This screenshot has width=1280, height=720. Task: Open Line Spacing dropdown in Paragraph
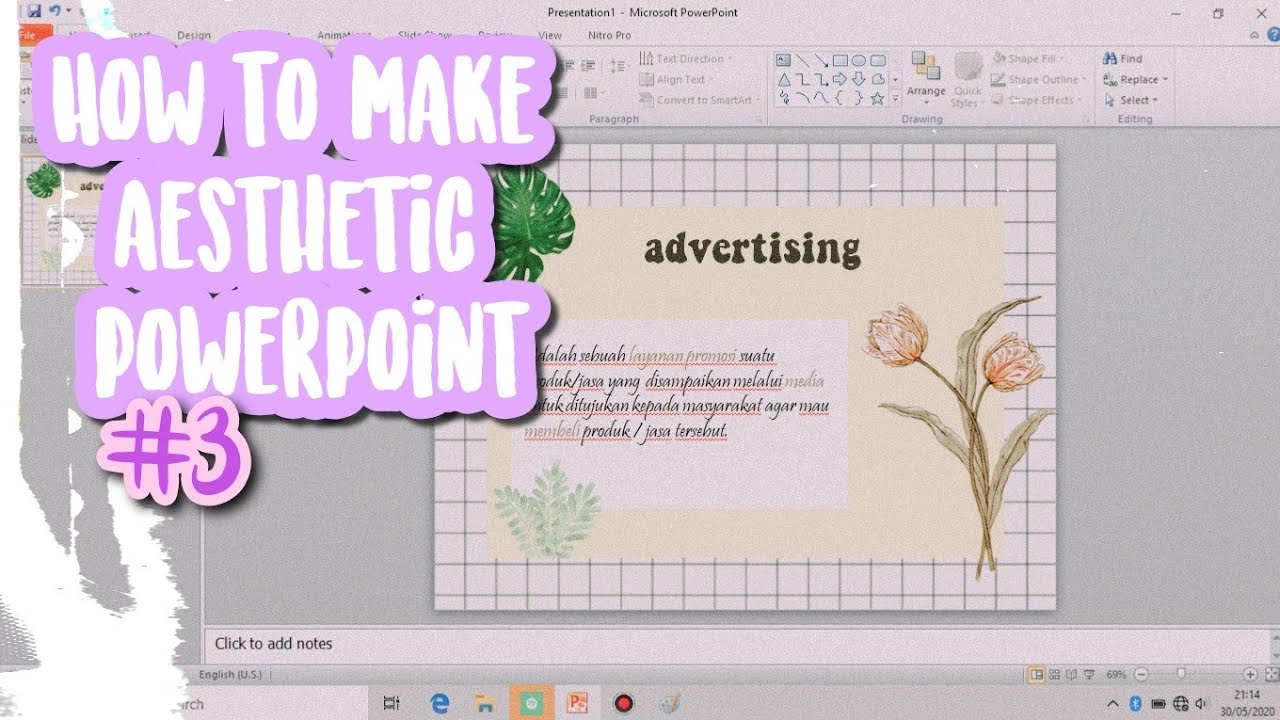click(x=620, y=65)
